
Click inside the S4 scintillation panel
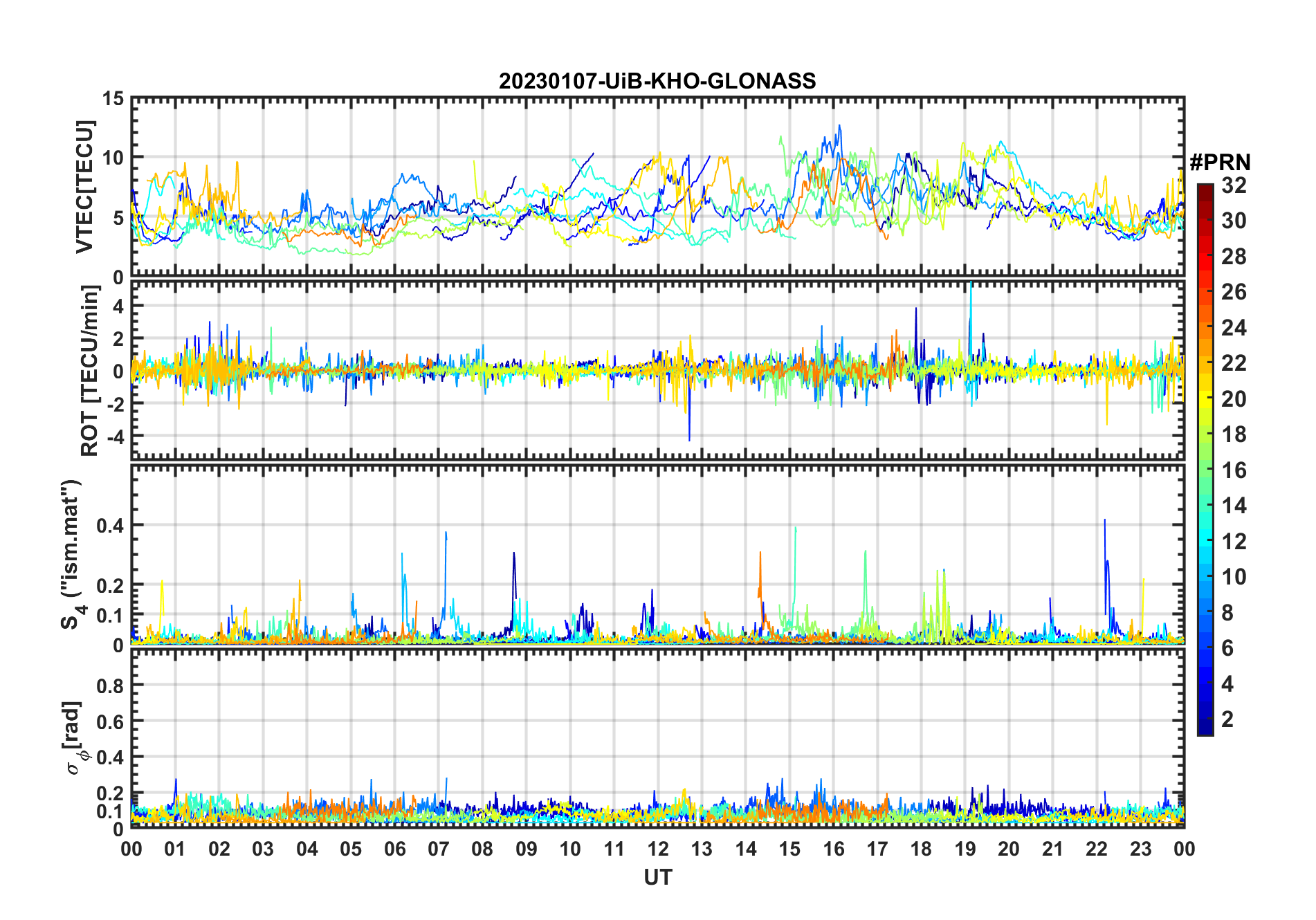[658, 554]
